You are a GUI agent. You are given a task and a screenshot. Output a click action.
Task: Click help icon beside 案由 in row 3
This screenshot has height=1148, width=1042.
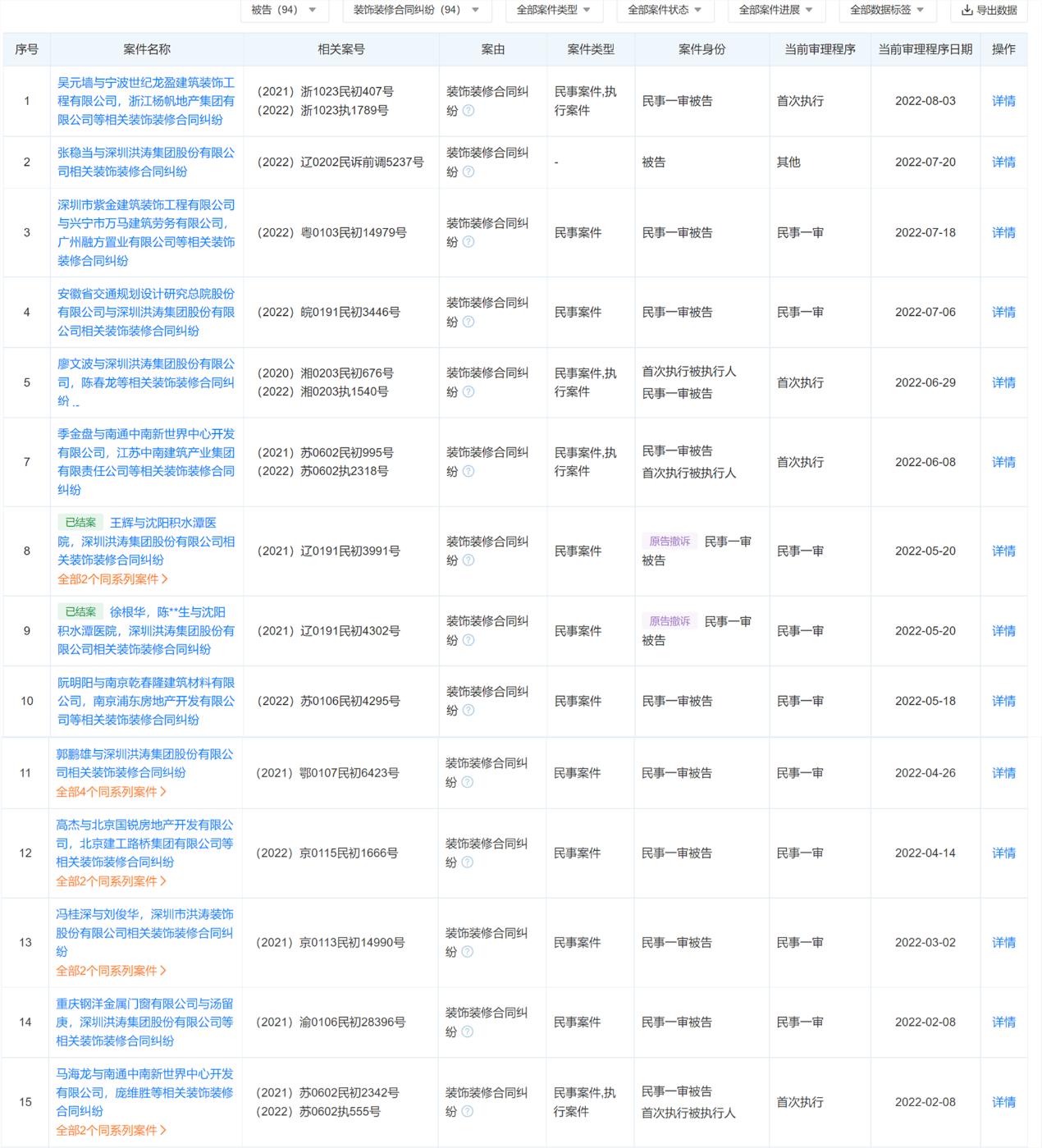(x=468, y=242)
